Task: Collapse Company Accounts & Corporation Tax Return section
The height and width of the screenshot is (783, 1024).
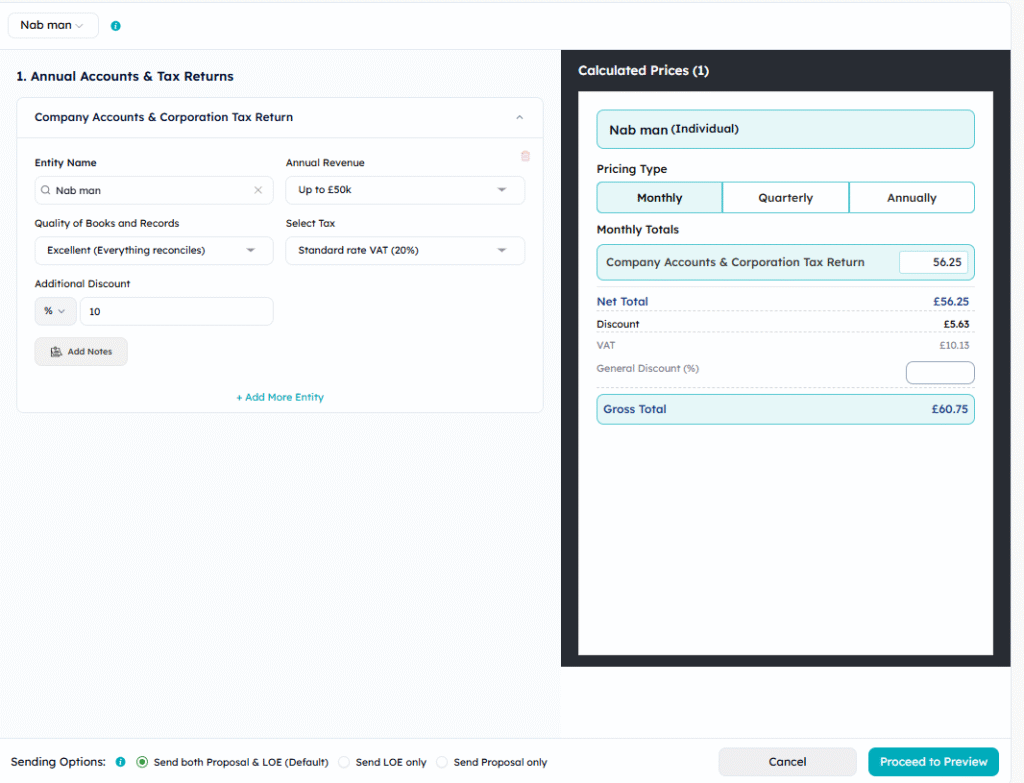Action: tap(519, 118)
